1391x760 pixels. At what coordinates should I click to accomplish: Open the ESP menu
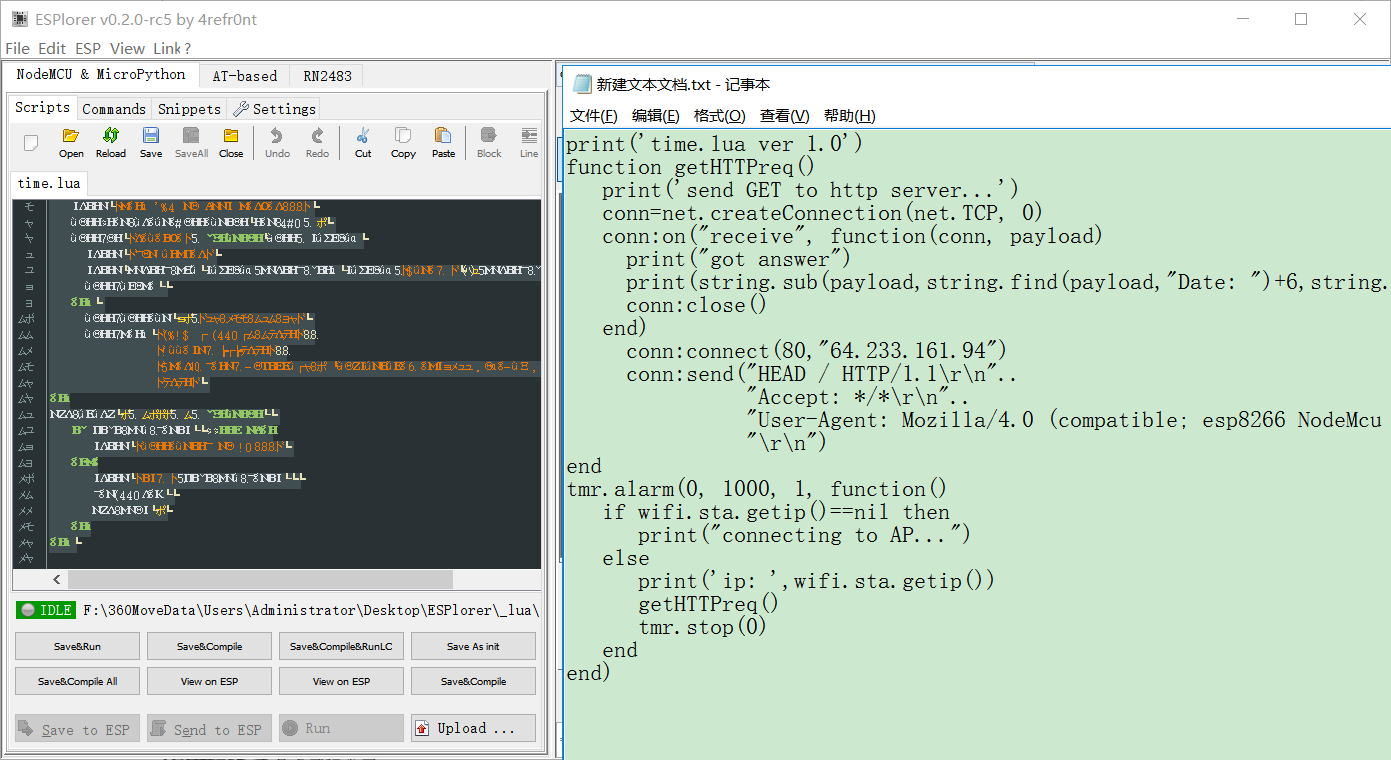(88, 48)
